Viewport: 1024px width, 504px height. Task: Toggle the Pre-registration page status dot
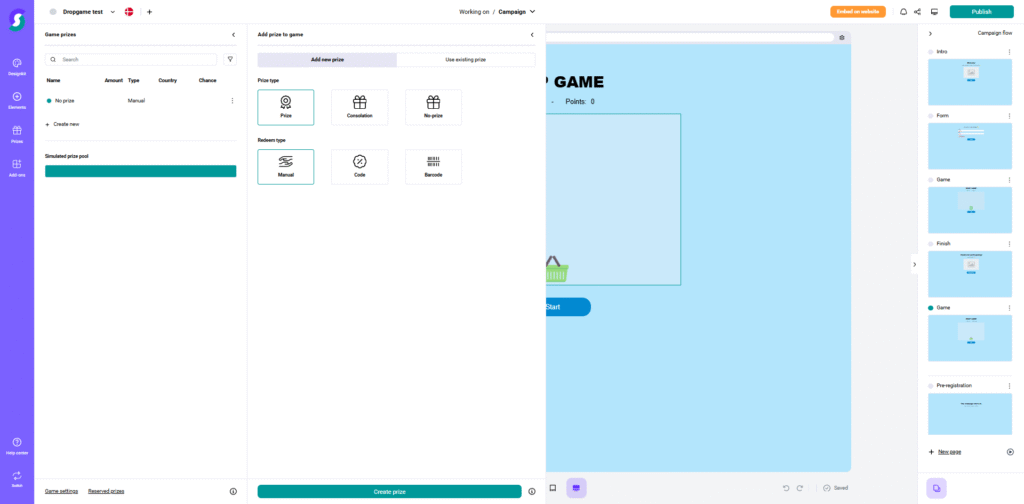931,386
